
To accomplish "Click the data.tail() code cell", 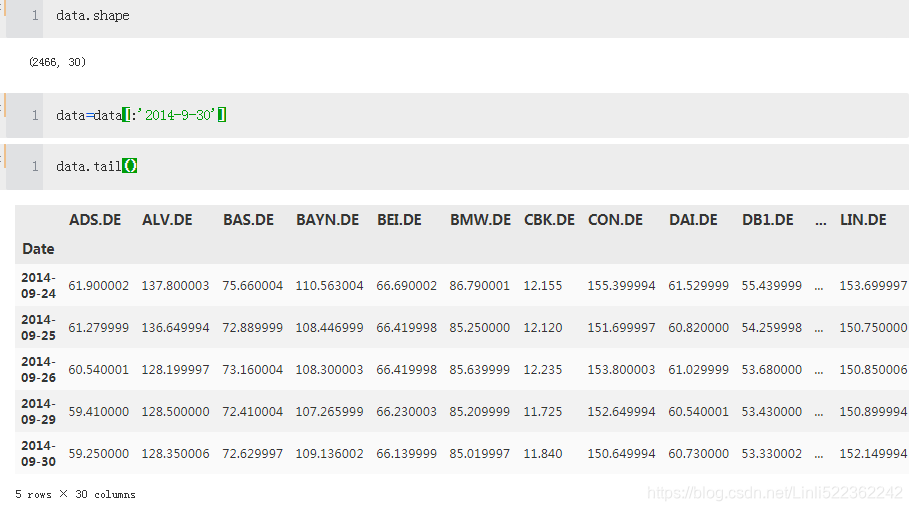I will [476, 167].
